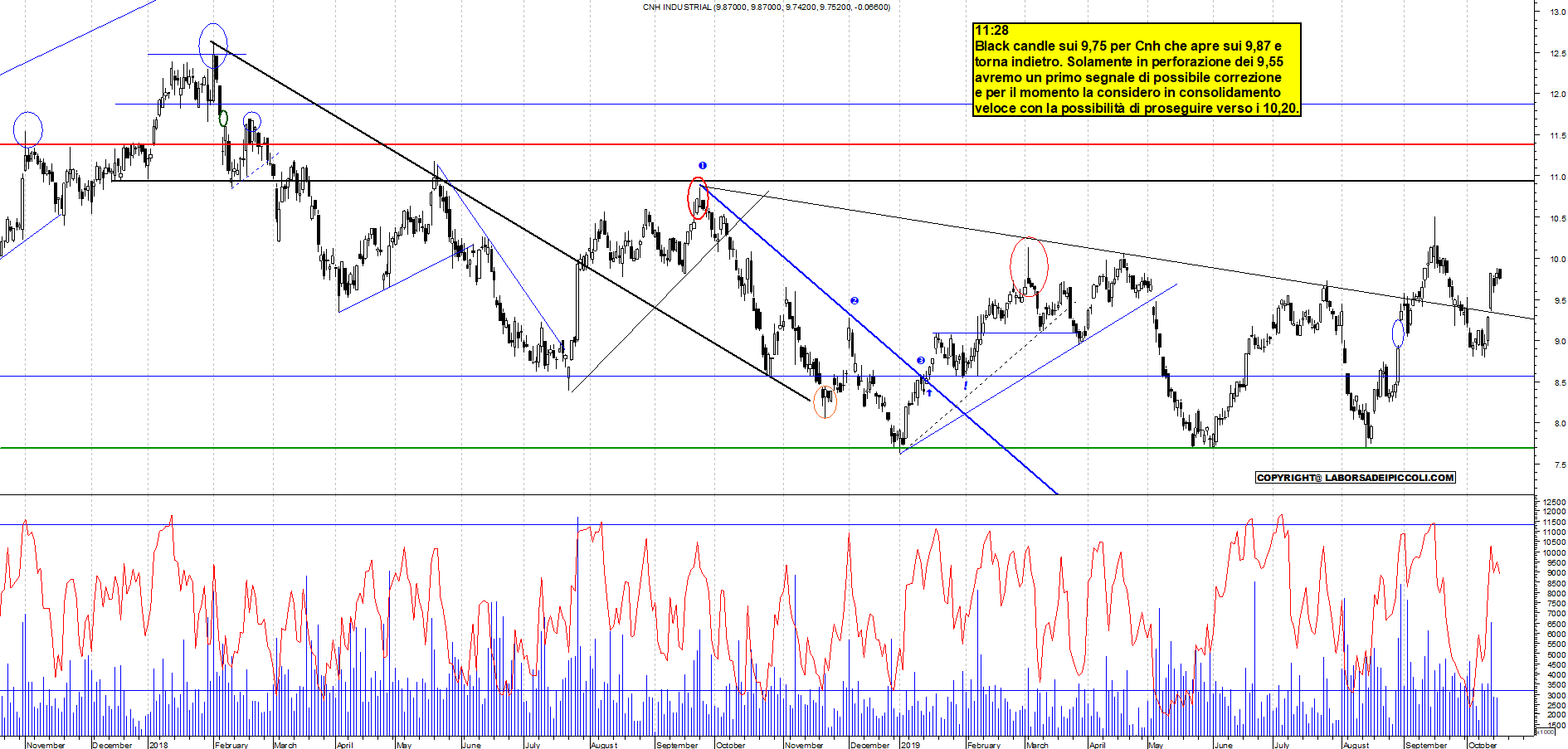Click the 10.0 price axis label
The height and width of the screenshot is (749, 1568).
tap(1557, 260)
